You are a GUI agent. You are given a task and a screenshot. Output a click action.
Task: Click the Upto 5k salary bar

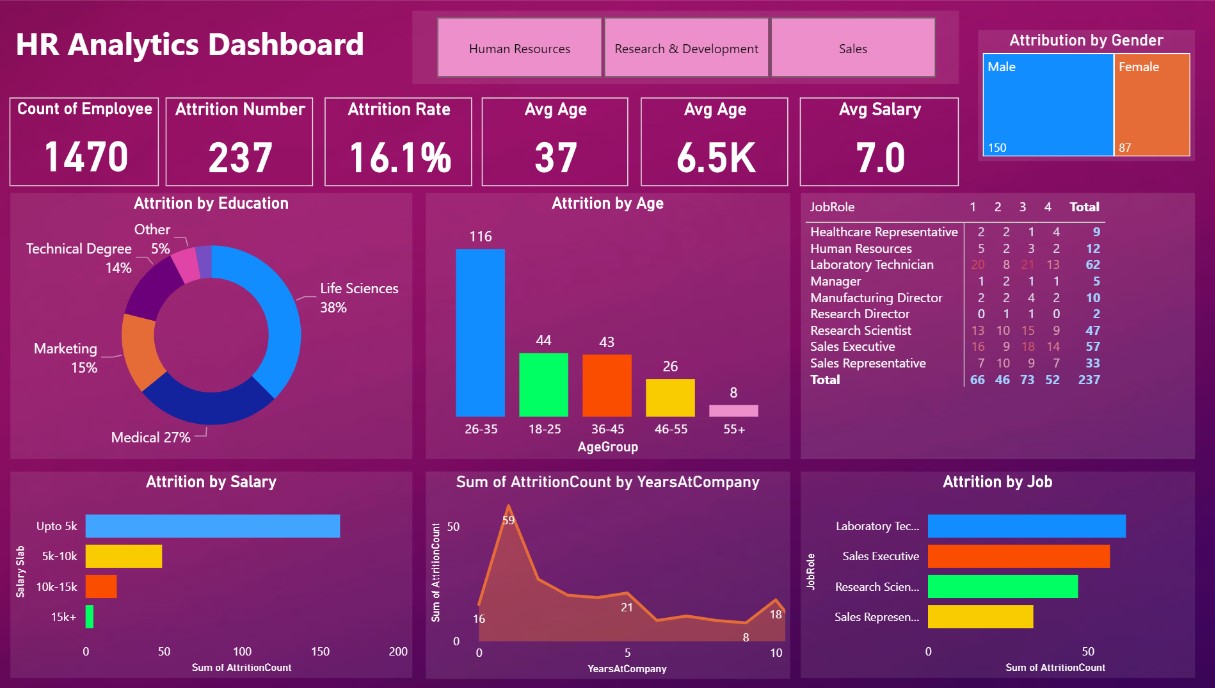(x=210, y=525)
